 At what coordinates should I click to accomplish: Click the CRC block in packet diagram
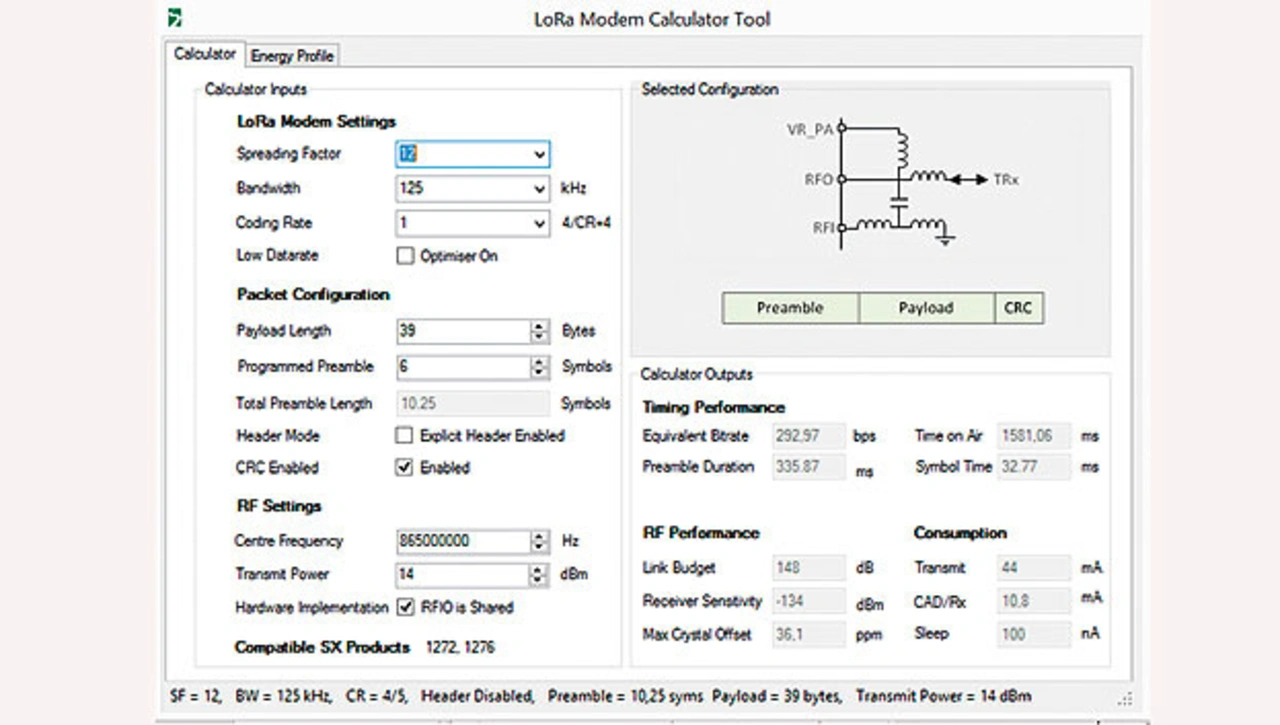click(1018, 308)
